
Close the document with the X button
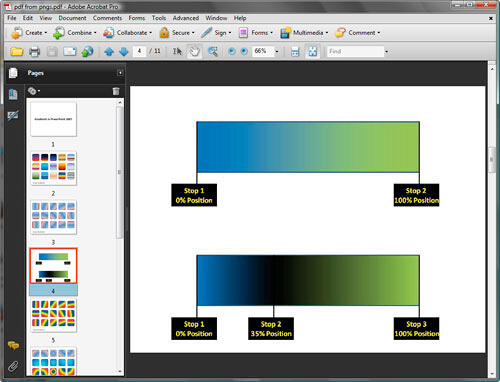491,18
